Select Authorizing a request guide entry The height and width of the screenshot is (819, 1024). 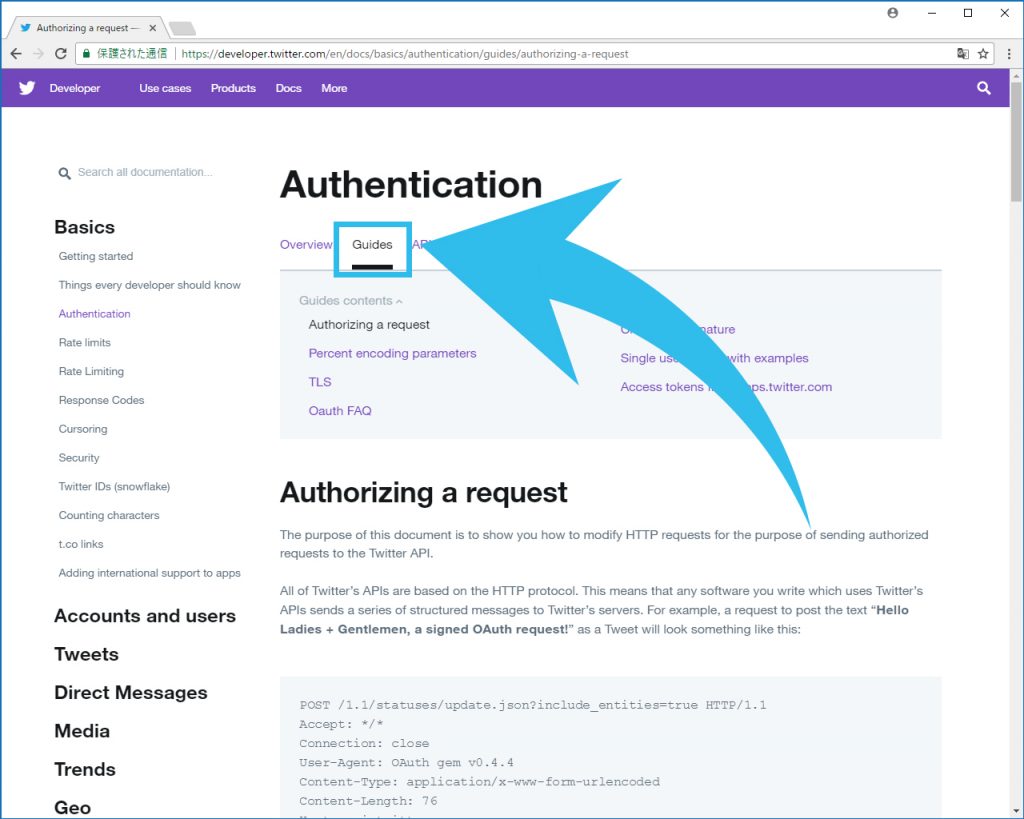(369, 325)
